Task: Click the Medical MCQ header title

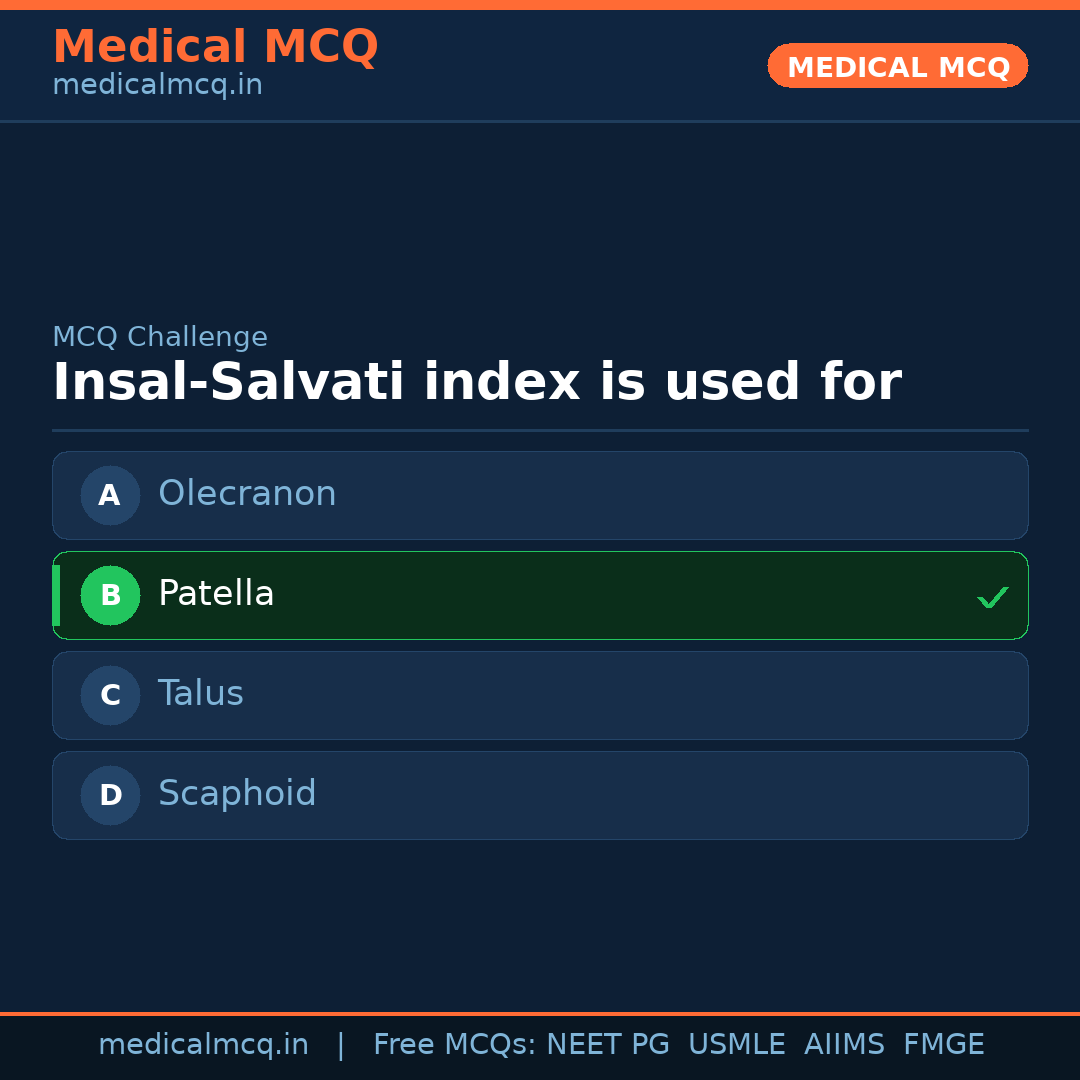Action: coord(215,47)
